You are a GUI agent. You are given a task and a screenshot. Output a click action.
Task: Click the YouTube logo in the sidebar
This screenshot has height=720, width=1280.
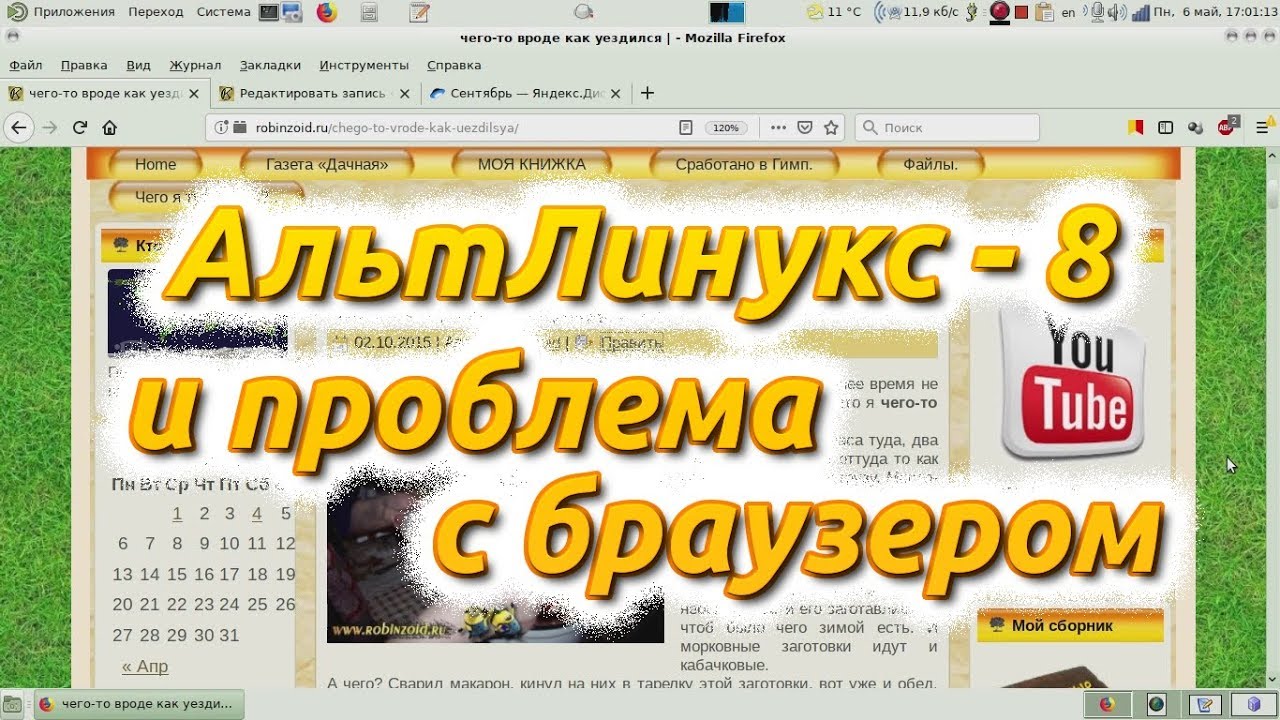[x=1072, y=386]
